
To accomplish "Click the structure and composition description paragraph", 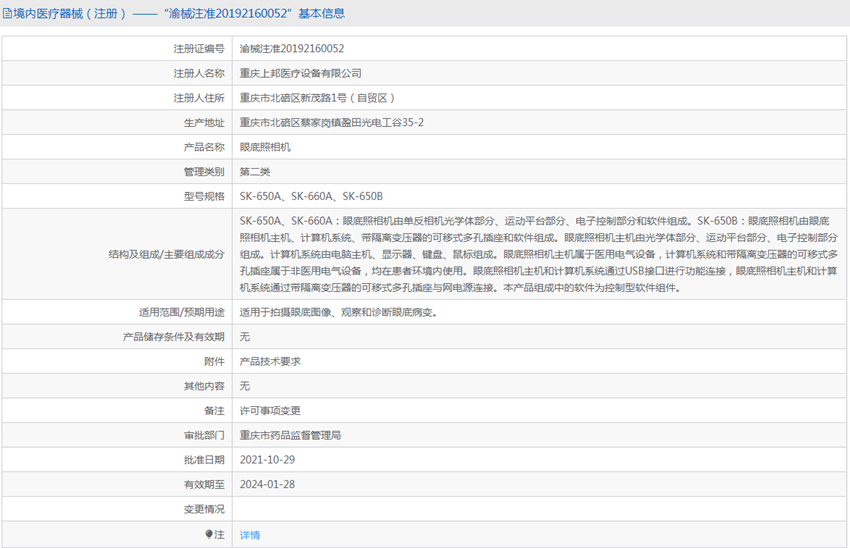I will (x=538, y=254).
